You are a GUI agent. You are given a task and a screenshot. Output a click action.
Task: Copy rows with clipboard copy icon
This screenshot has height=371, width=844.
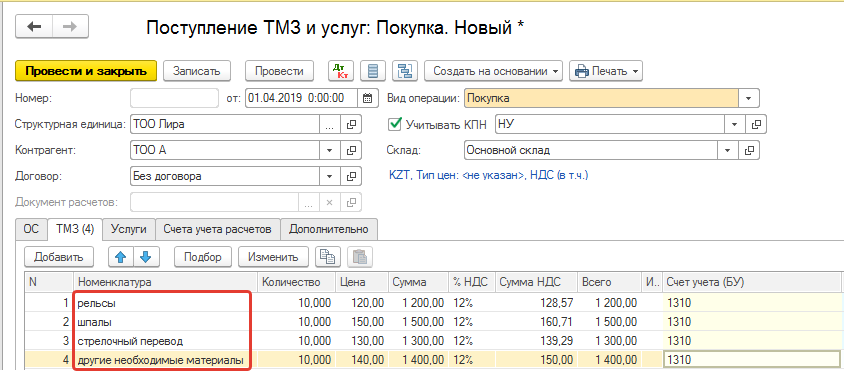pyautogui.click(x=326, y=257)
